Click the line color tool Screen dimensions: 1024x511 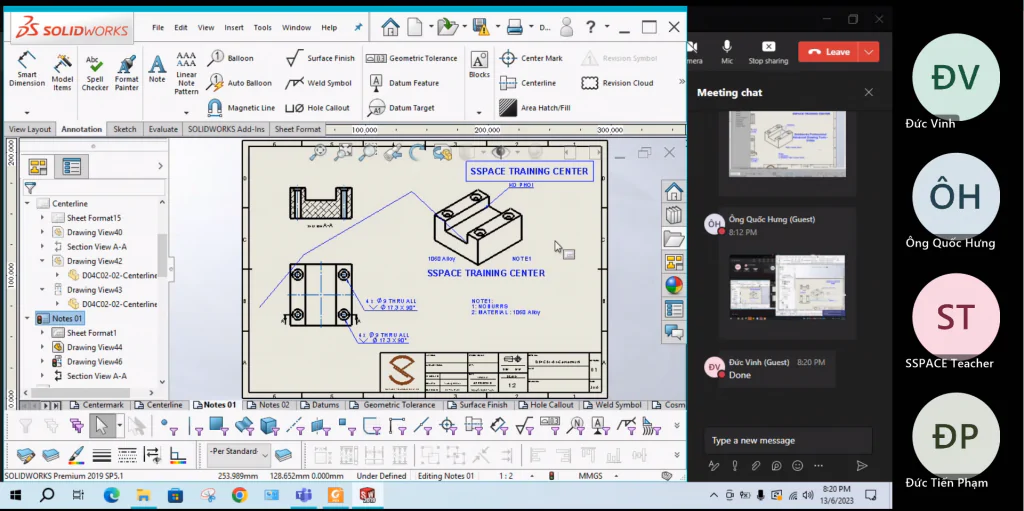tap(76, 454)
